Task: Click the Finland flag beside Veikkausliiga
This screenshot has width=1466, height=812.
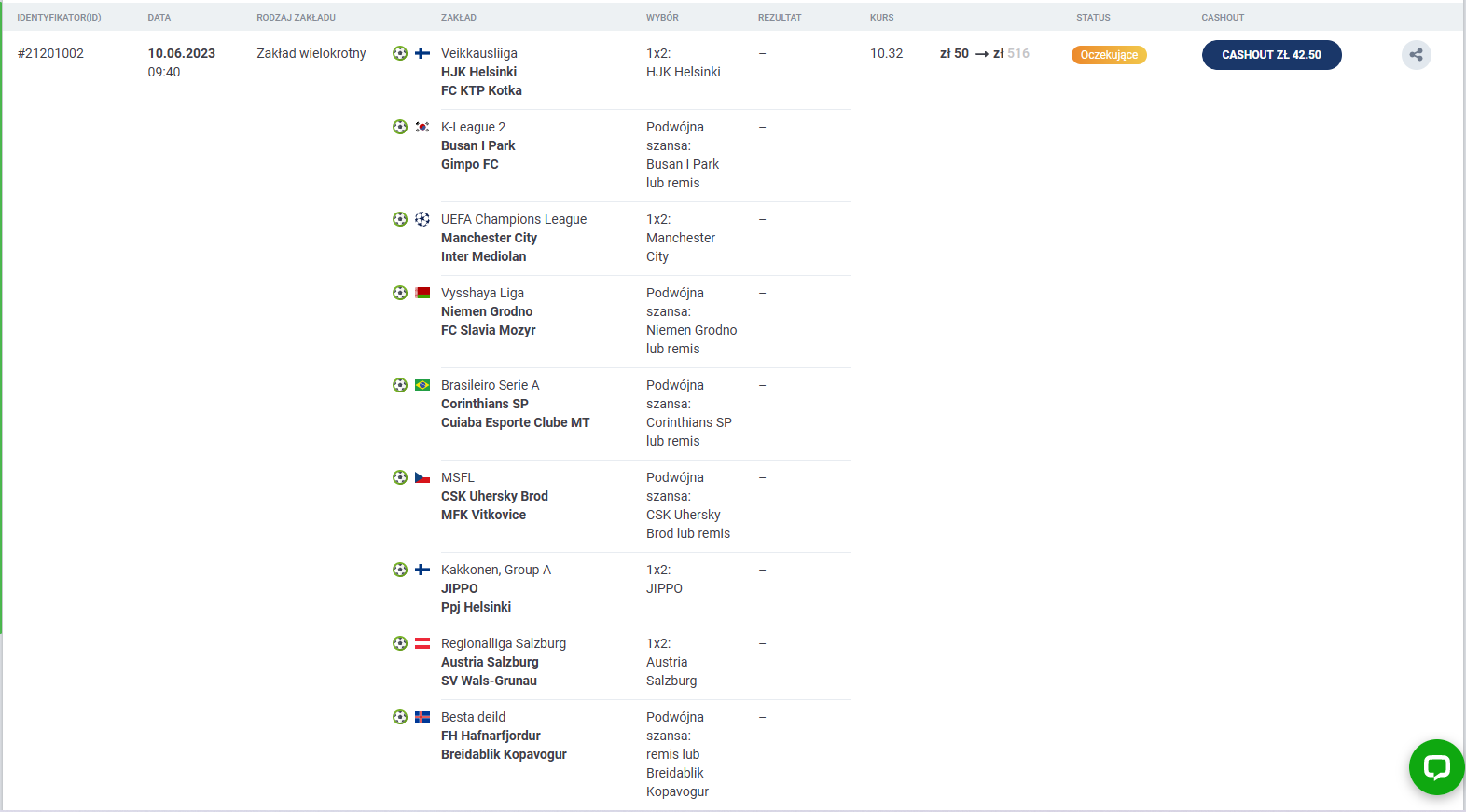Action: tap(422, 53)
